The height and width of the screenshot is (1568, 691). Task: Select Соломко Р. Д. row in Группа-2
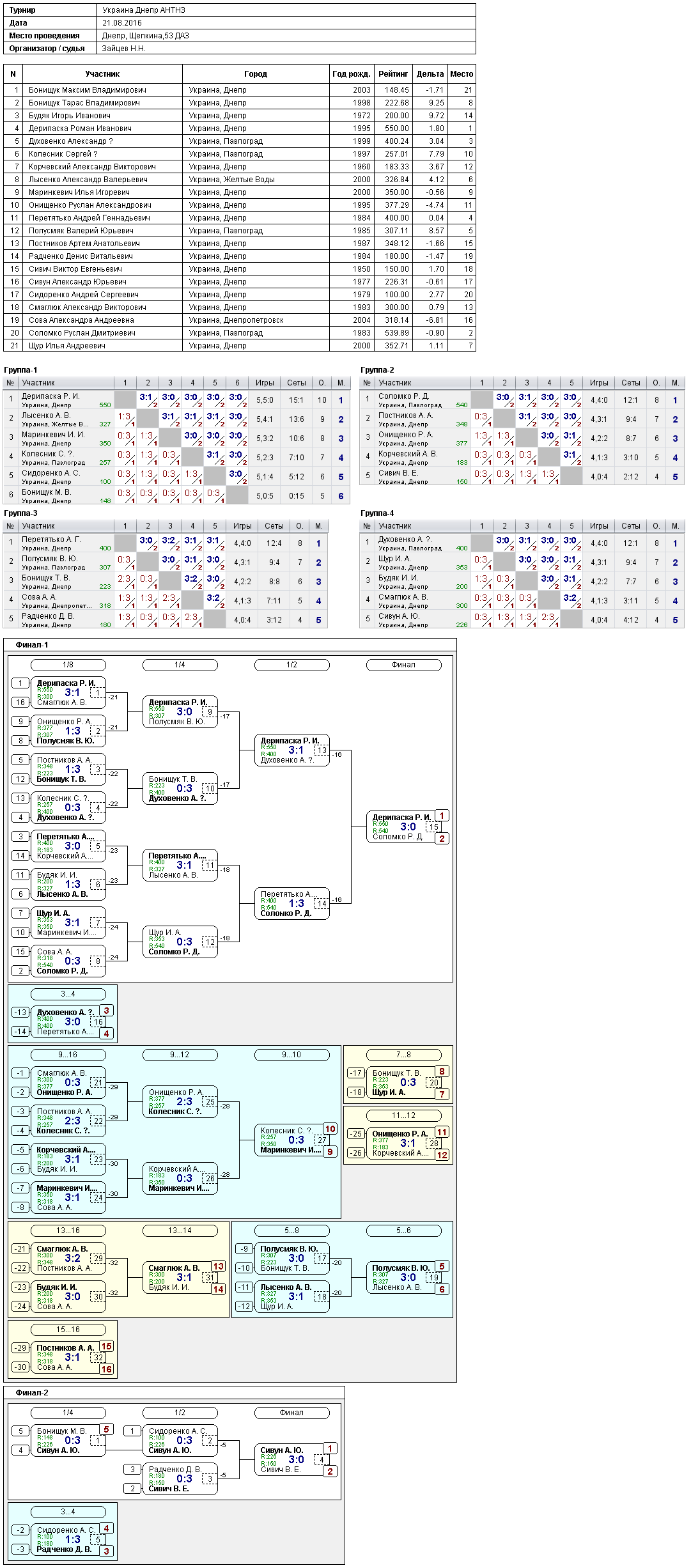522,400
